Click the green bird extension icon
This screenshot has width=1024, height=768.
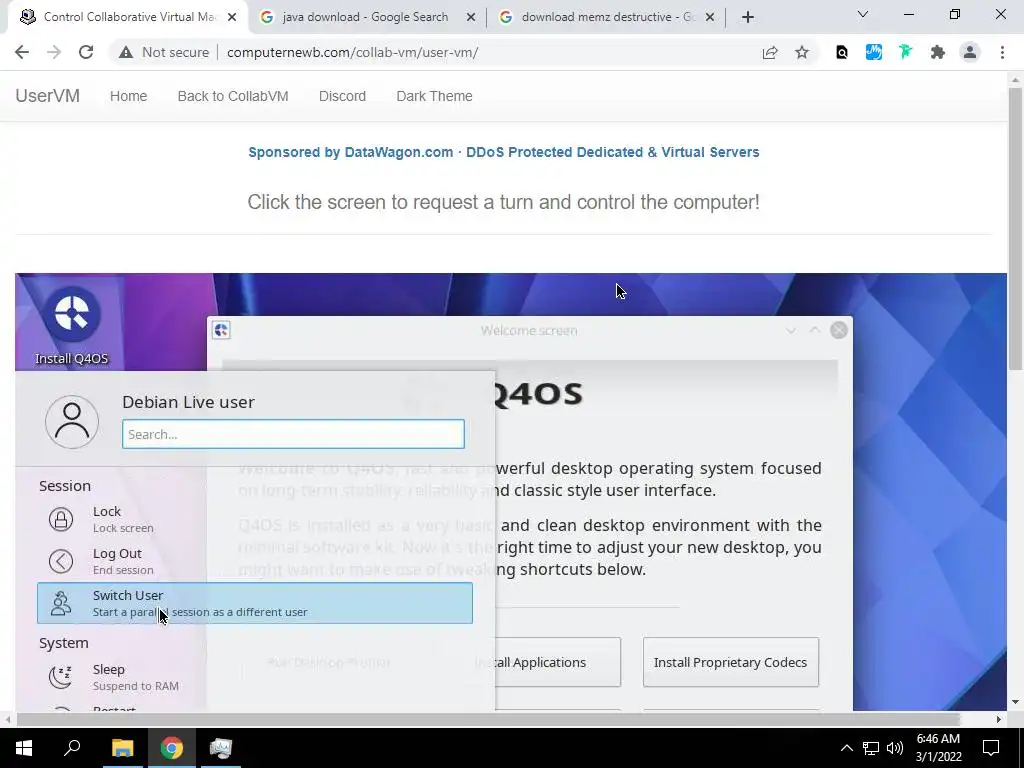tap(905, 52)
